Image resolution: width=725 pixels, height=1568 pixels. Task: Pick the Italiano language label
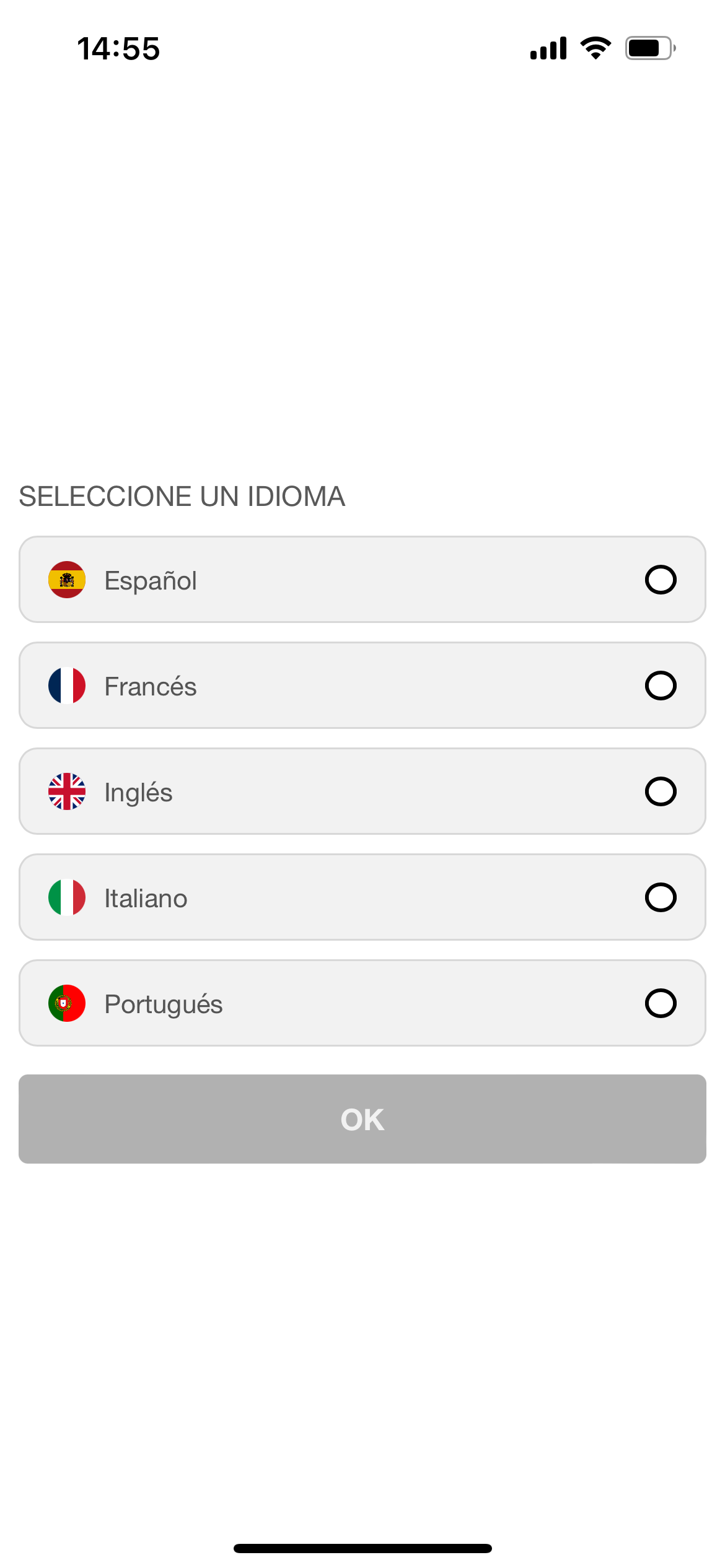click(x=146, y=899)
